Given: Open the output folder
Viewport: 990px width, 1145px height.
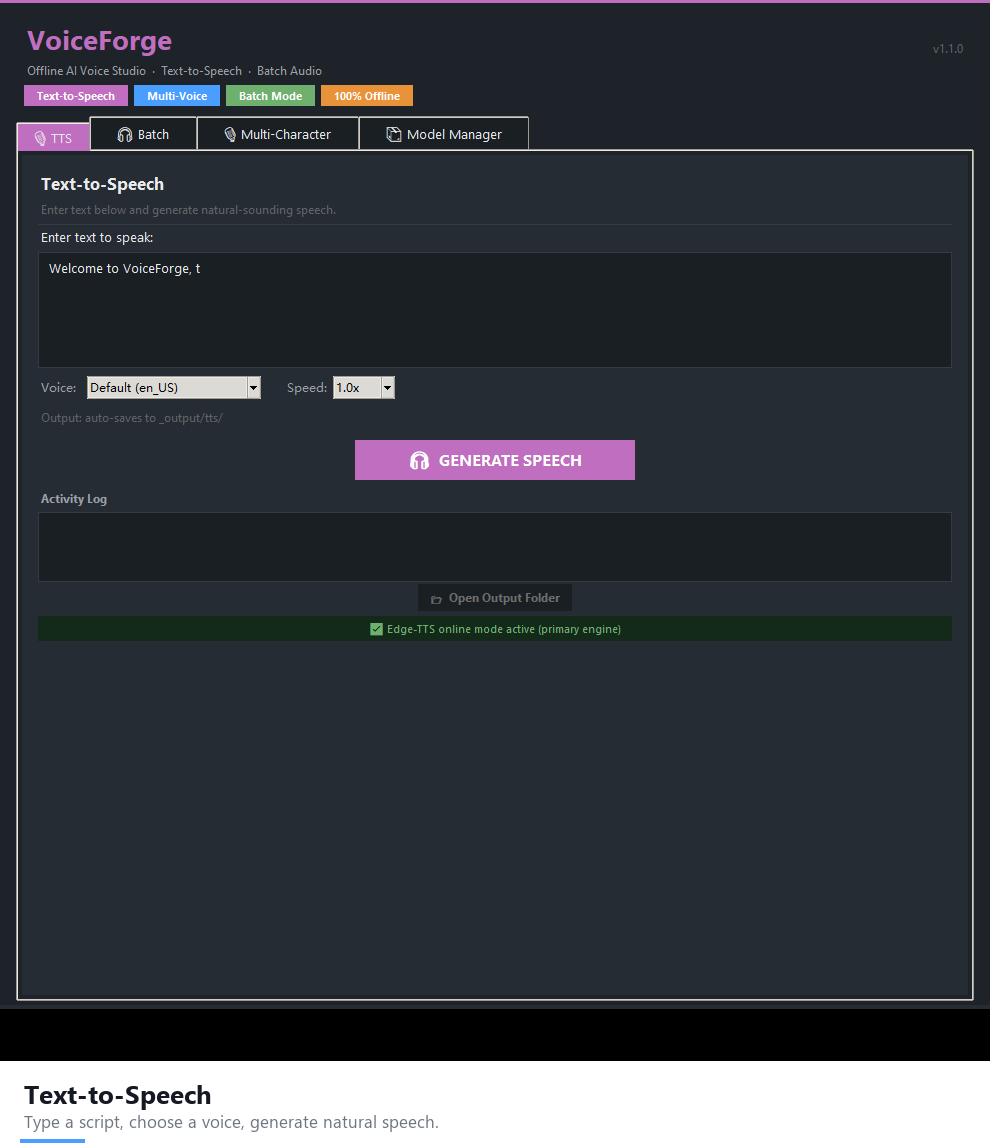Looking at the screenshot, I should 494,598.
